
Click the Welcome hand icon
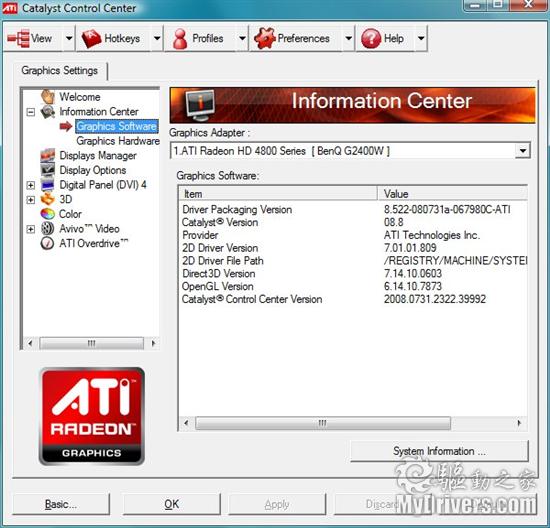tap(48, 96)
